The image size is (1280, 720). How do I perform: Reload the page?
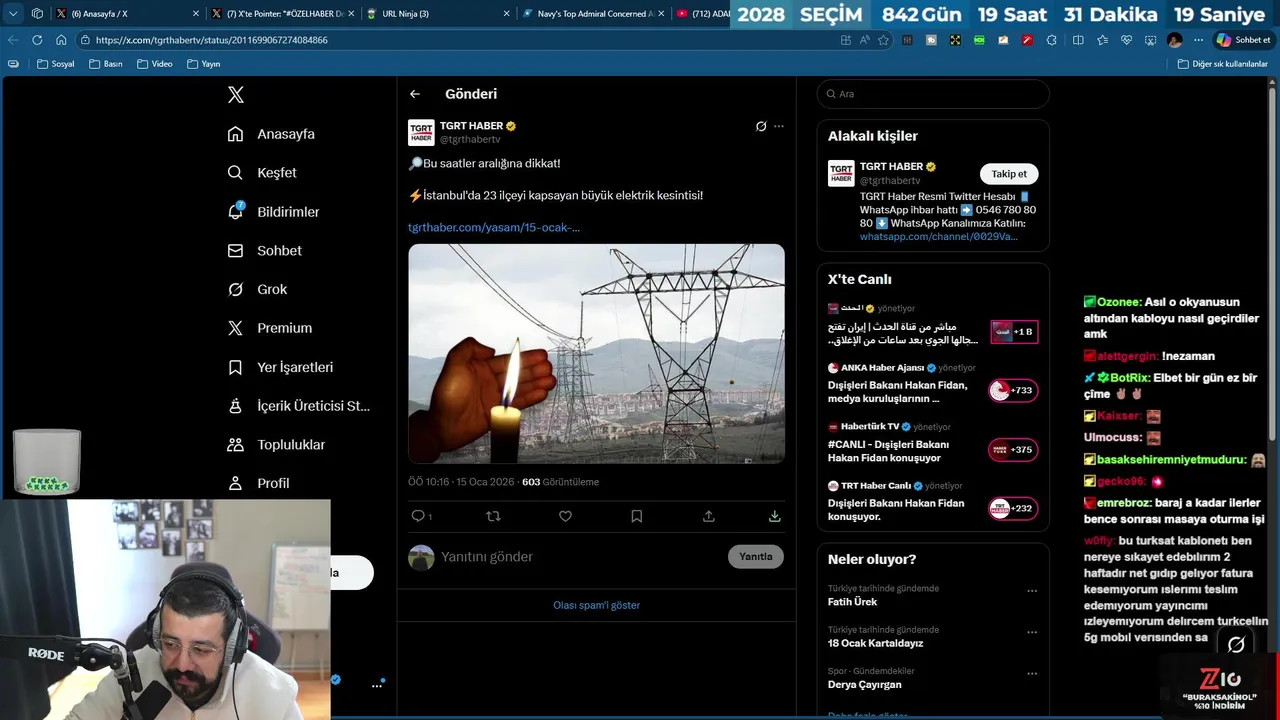tap(37, 40)
